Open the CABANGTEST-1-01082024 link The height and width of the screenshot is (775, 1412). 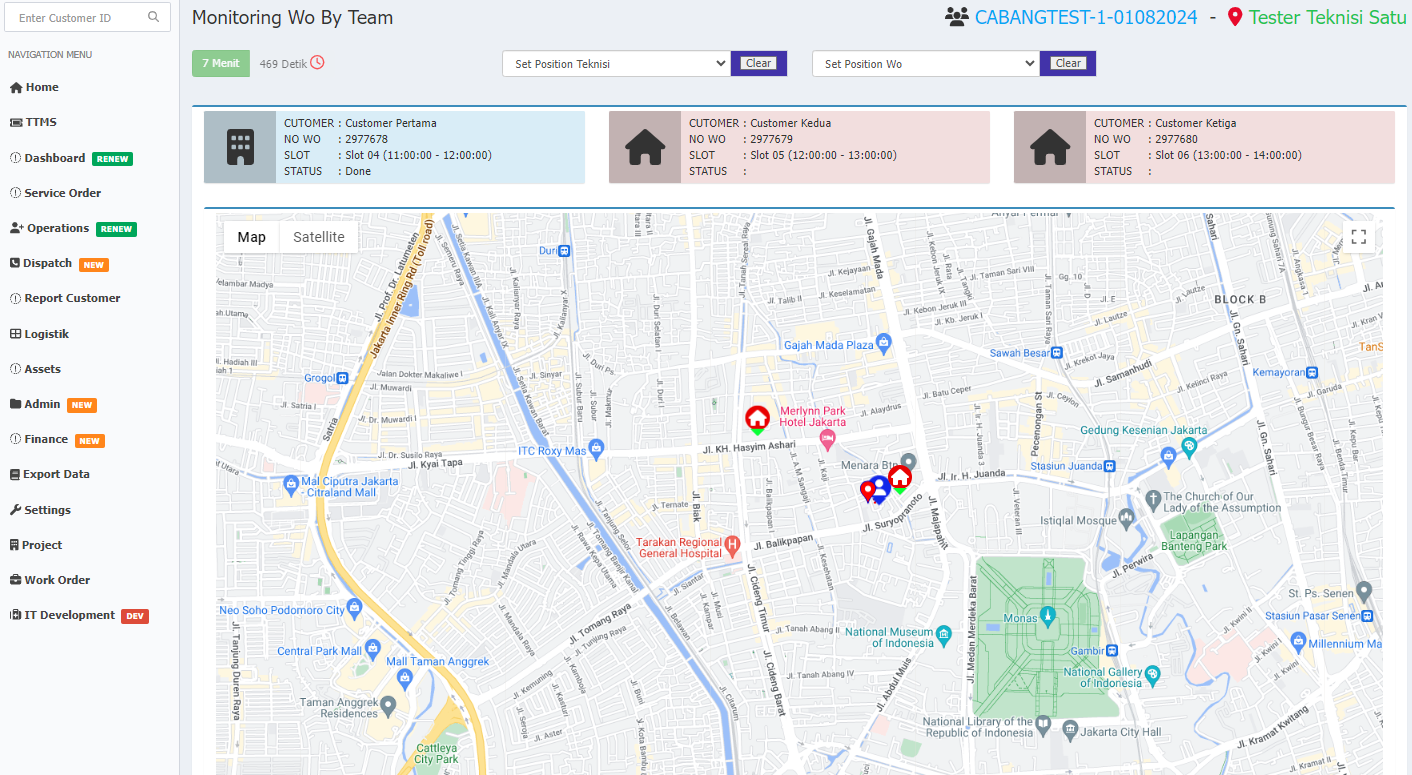[x=1087, y=16]
